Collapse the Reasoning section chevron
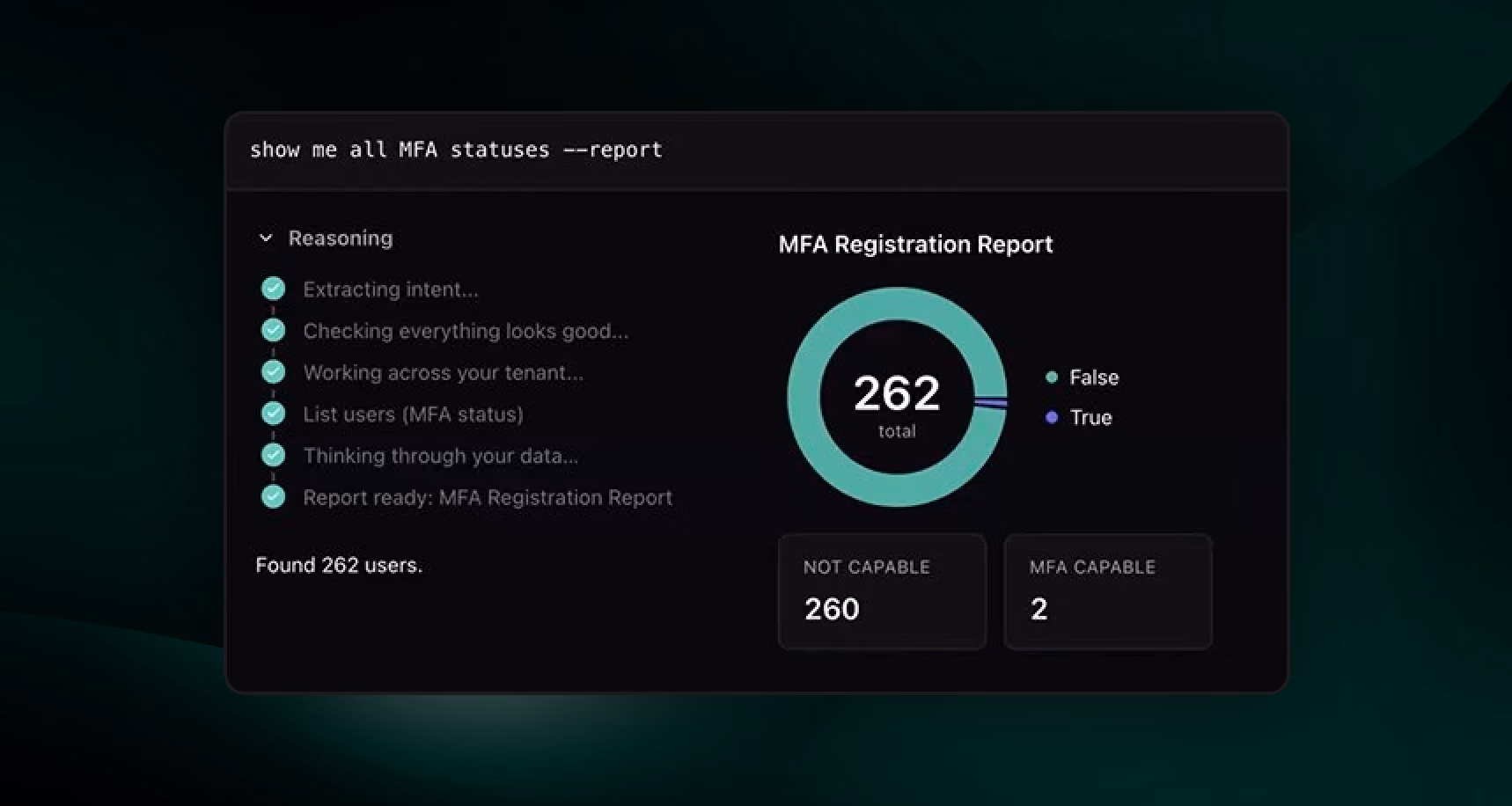Image resolution: width=1512 pixels, height=806 pixels. coord(266,238)
